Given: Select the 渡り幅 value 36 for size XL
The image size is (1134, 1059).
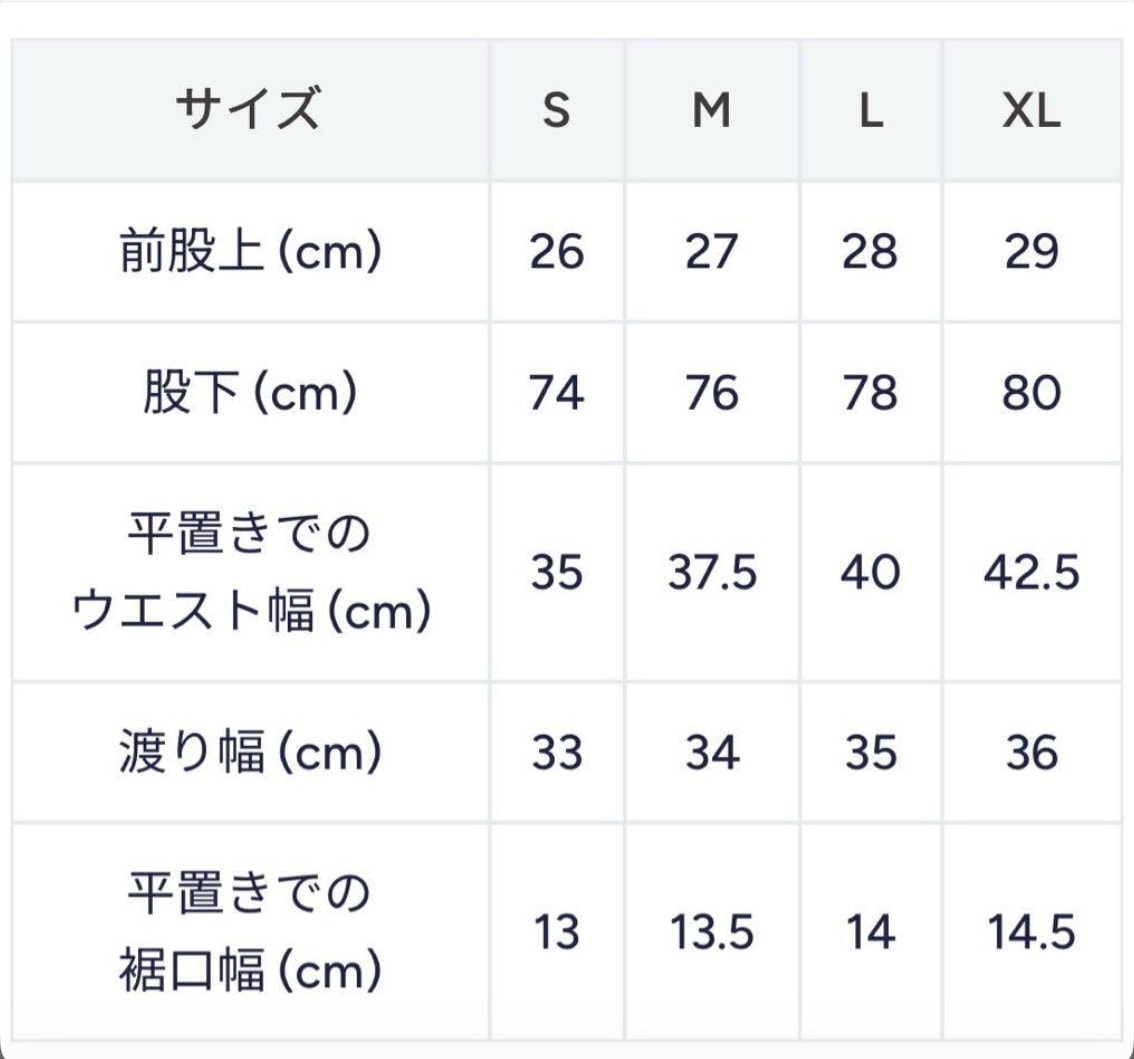Looking at the screenshot, I should pos(1031,752).
